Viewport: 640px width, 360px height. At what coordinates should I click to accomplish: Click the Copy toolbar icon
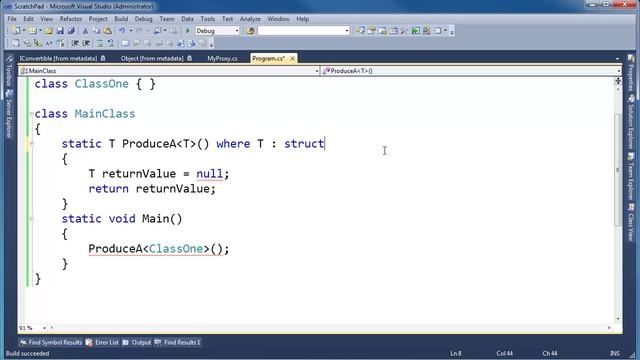(96, 31)
